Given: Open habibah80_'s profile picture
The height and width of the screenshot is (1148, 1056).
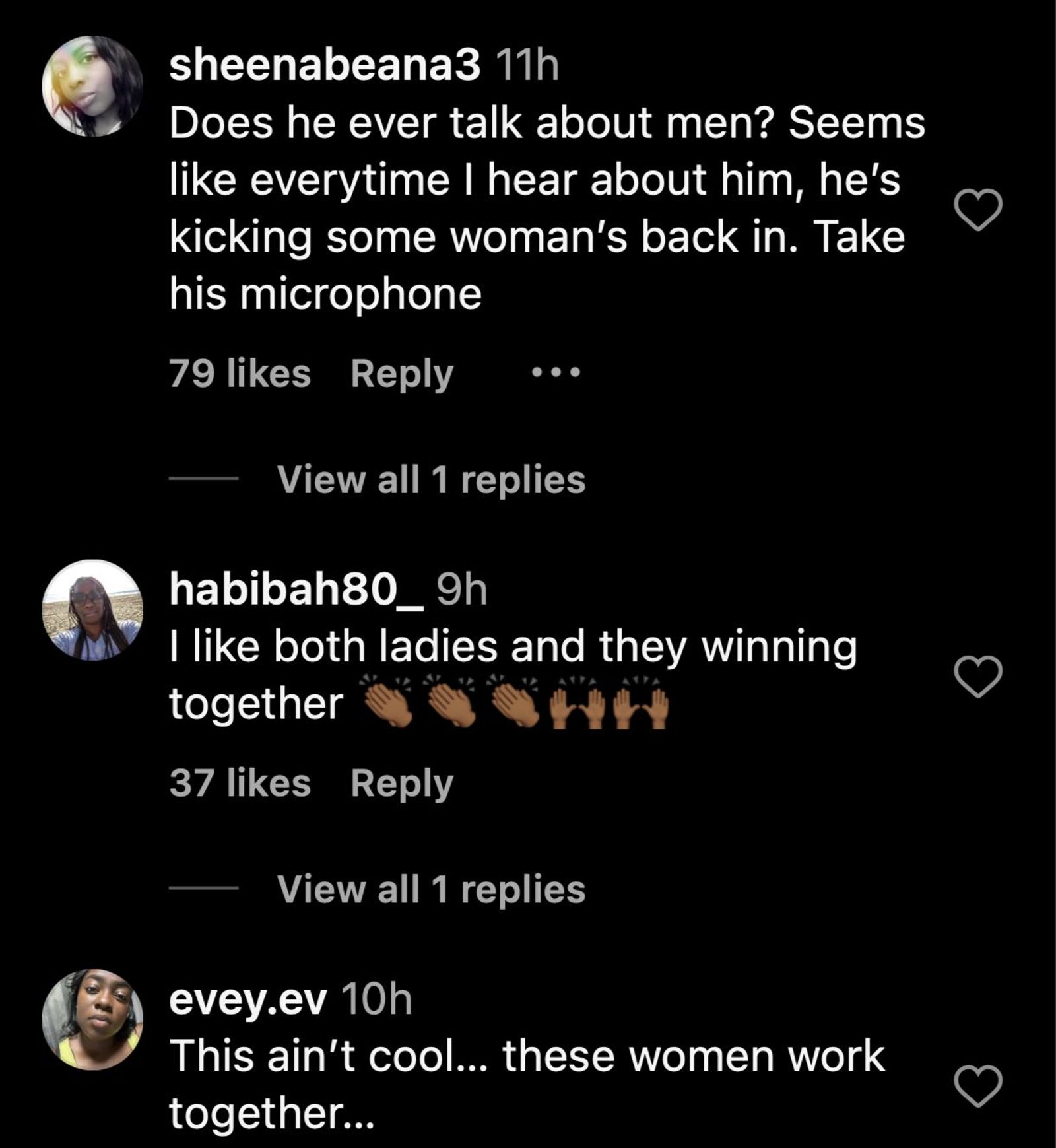Looking at the screenshot, I should (x=92, y=610).
